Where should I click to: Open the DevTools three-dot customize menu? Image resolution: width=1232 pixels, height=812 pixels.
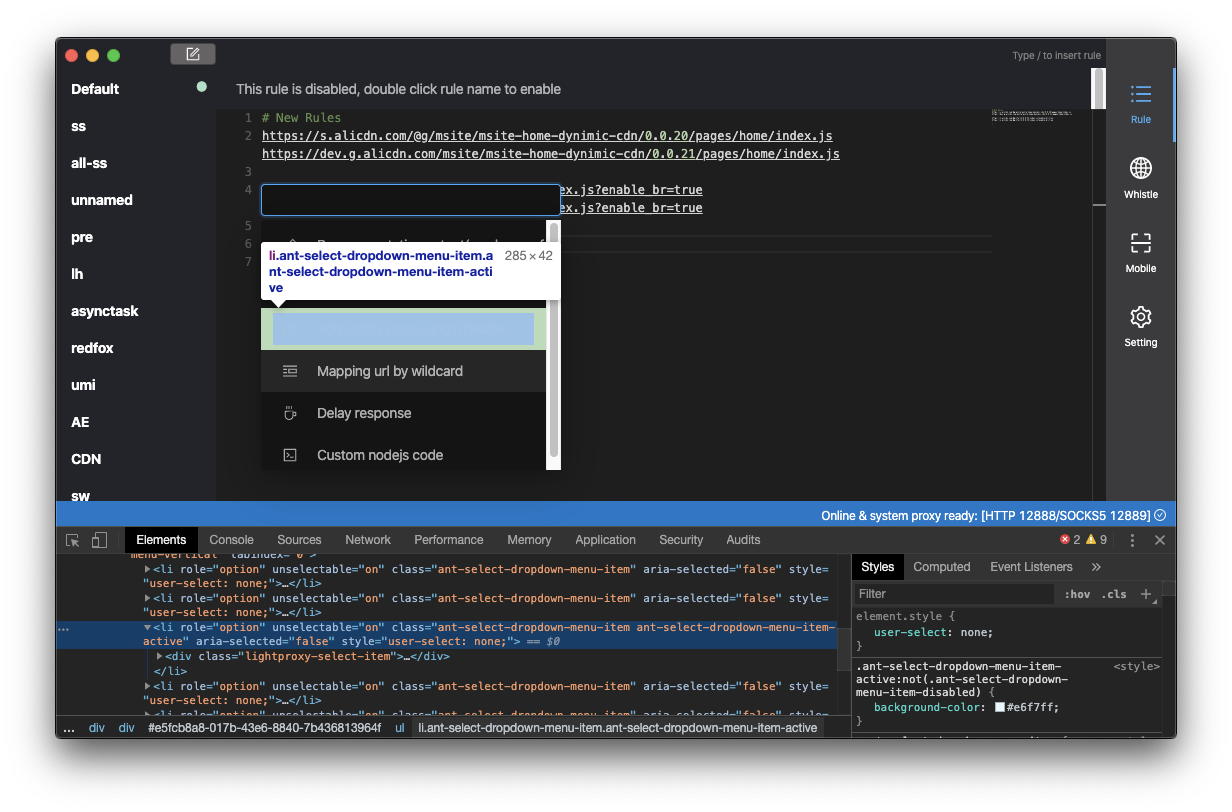1132,539
